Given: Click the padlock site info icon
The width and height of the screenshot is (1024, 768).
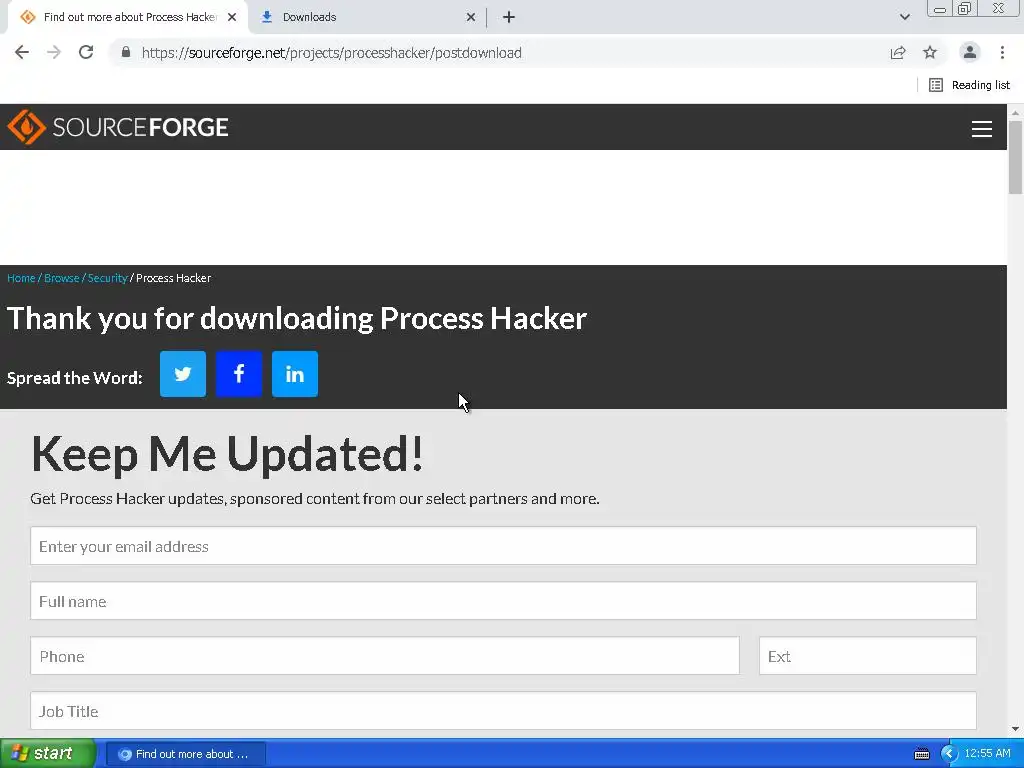Looking at the screenshot, I should tap(126, 52).
